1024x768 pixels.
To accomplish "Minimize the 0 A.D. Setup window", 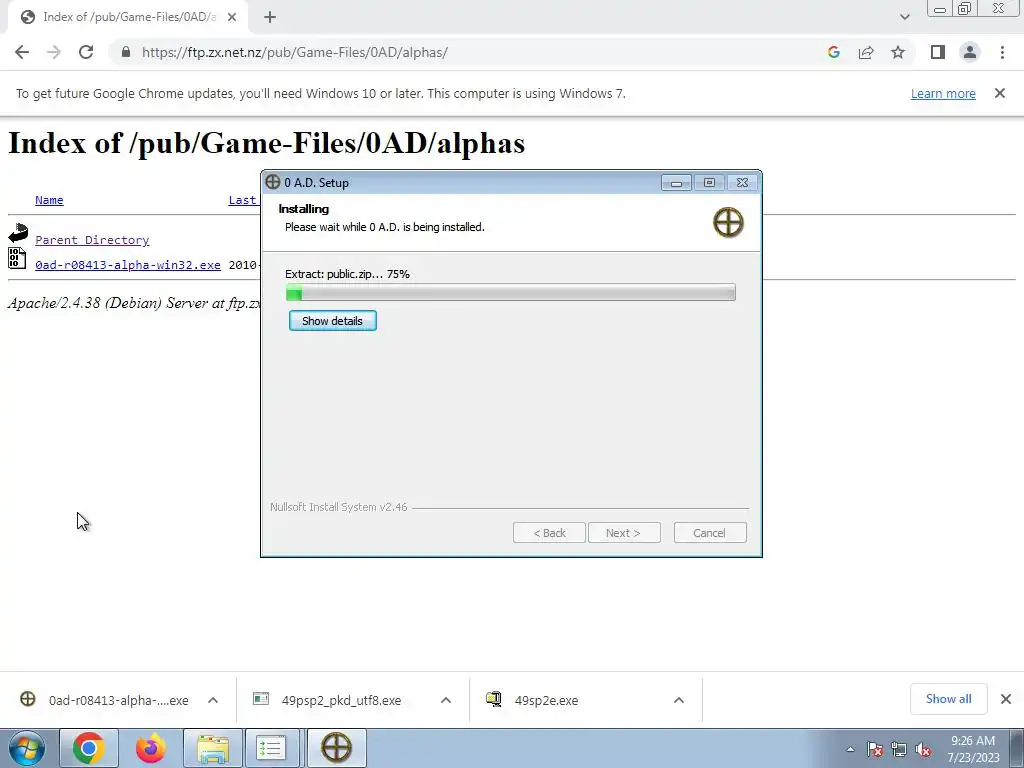I will (676, 183).
